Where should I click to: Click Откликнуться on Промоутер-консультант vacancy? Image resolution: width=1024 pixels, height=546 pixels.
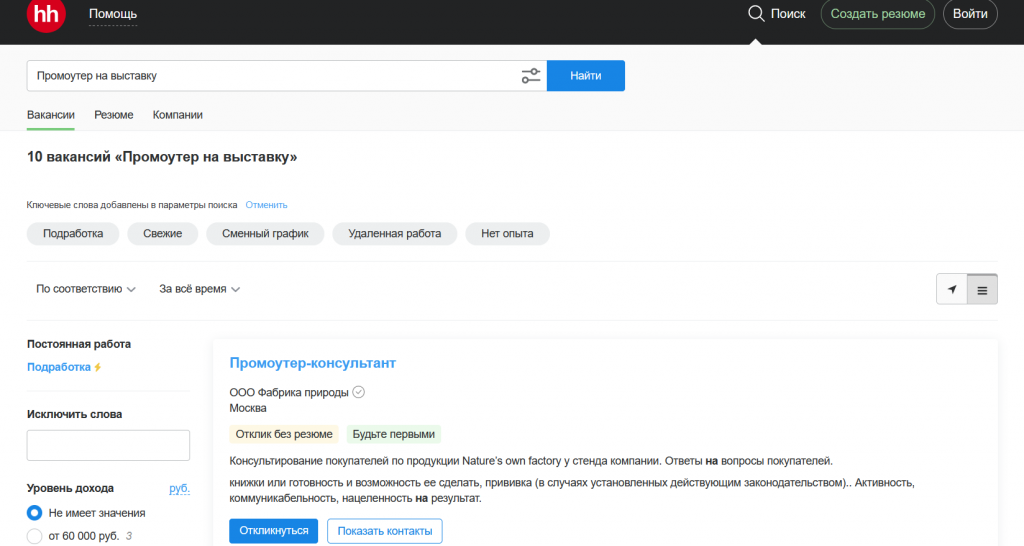pyautogui.click(x=273, y=531)
